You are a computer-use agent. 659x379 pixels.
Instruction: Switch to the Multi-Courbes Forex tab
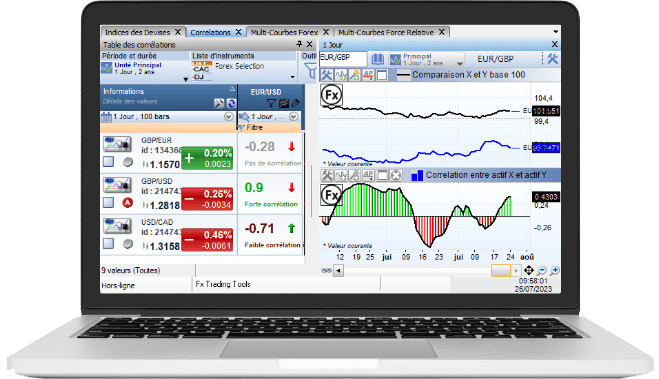click(284, 32)
